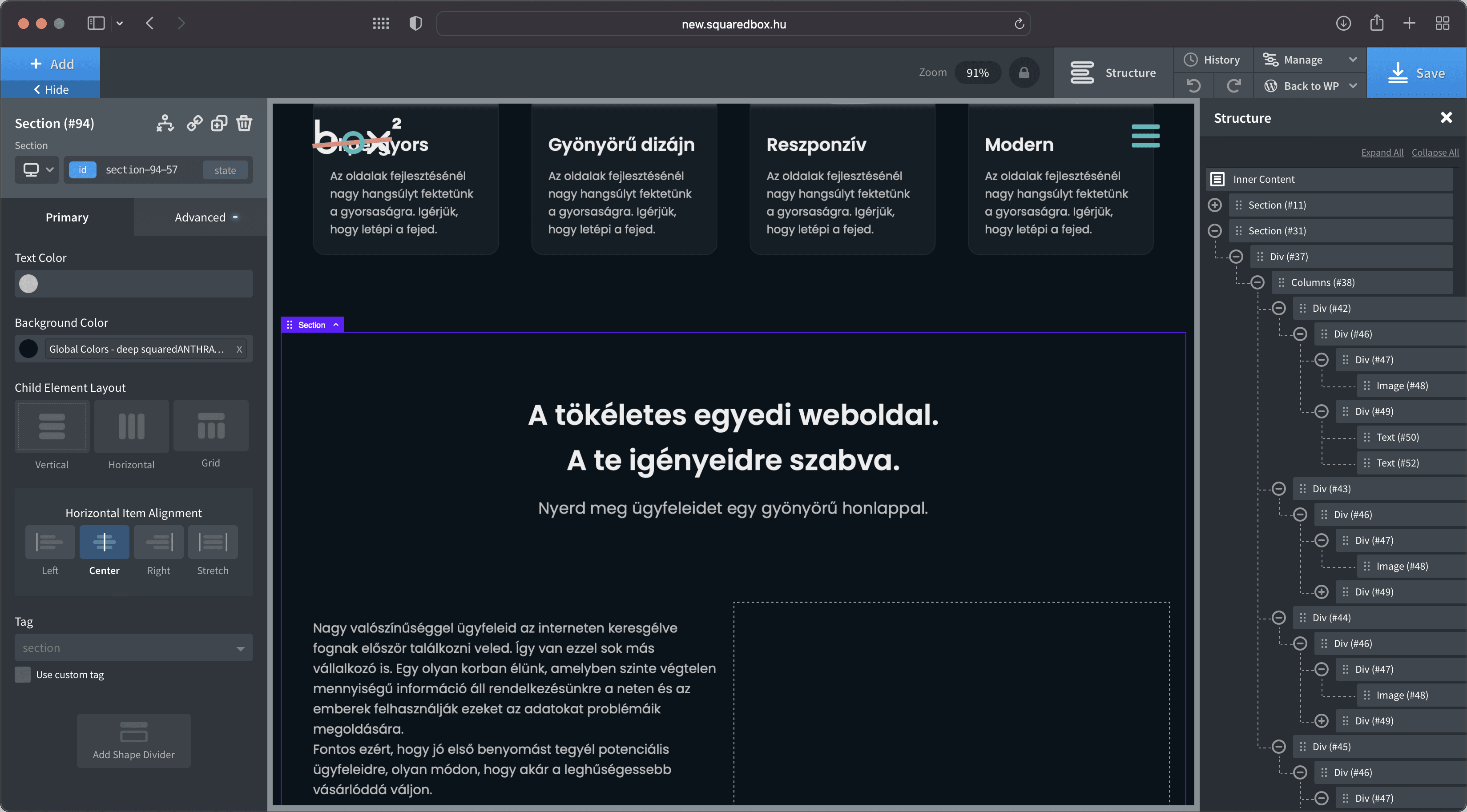Click the undo arrow icon

[x=1193, y=86]
